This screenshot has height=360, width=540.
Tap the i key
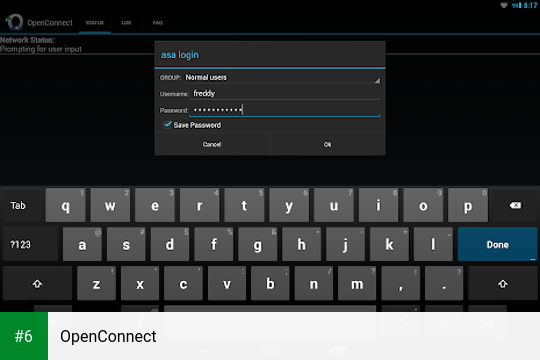click(x=378, y=205)
